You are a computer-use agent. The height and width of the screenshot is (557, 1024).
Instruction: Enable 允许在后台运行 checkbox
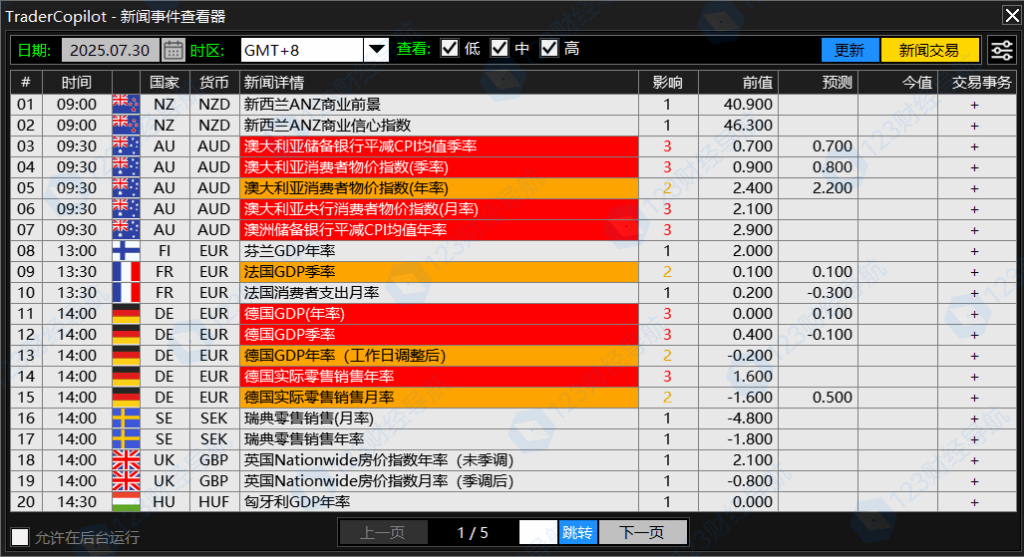20,537
